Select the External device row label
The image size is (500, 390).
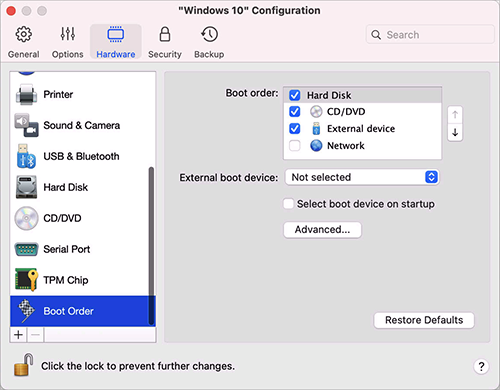click(361, 129)
